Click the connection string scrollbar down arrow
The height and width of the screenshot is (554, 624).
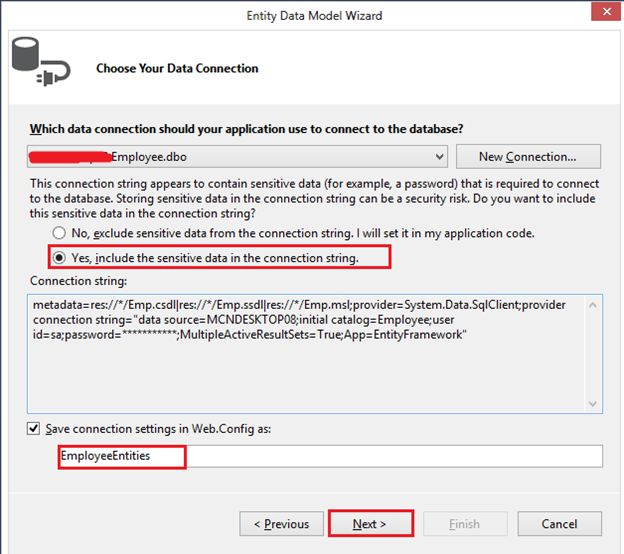coord(594,403)
